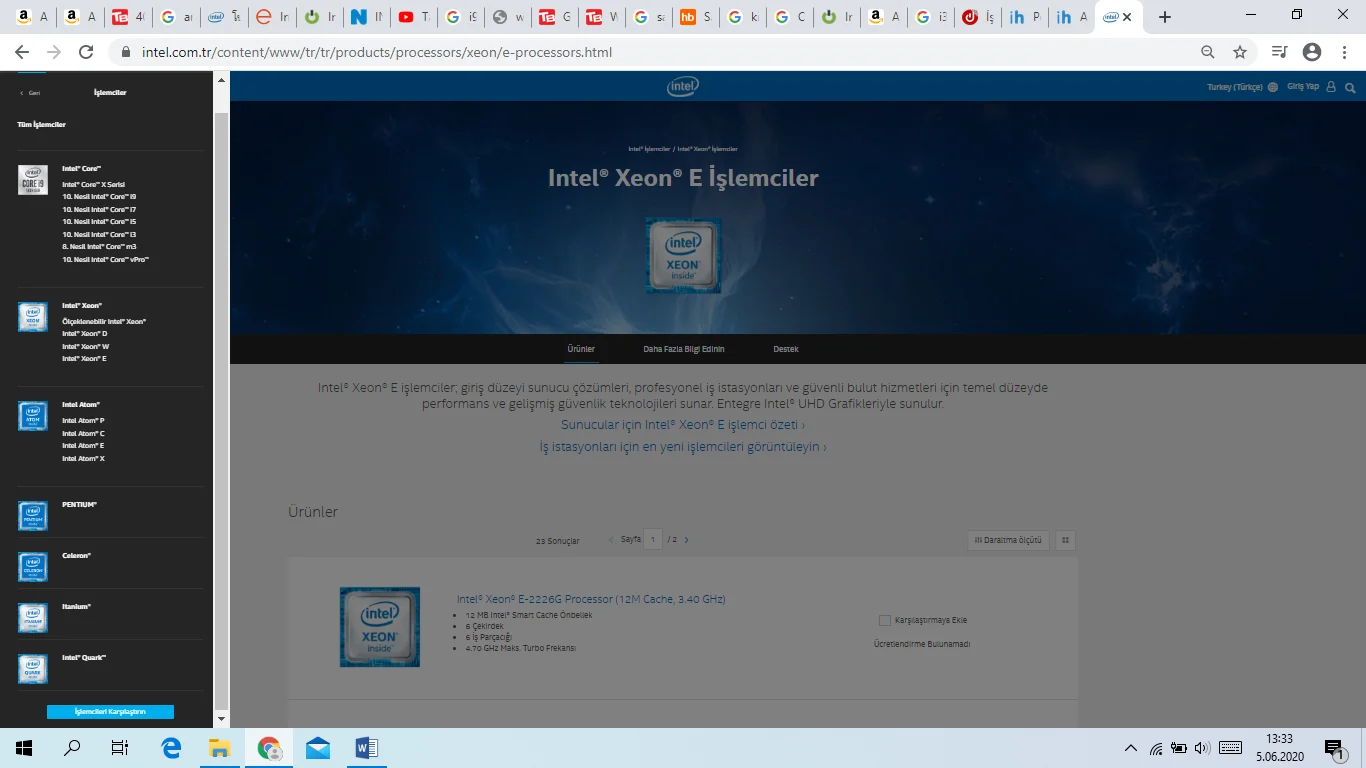Screen dimensions: 1366x768
Task: Open the Mail app from the taskbar
Action: point(318,748)
